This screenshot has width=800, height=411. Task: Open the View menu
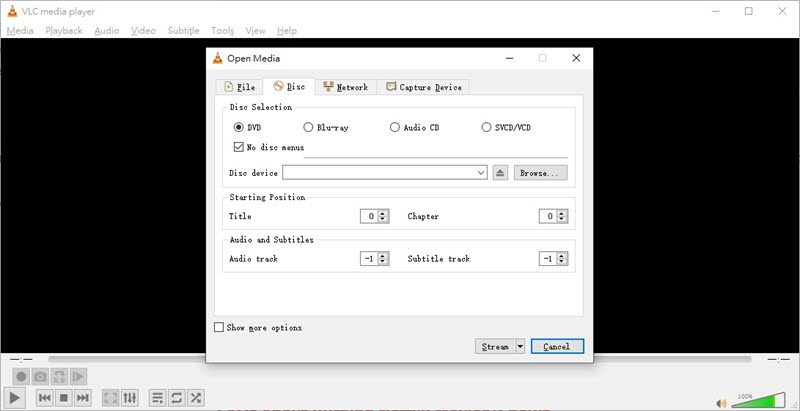click(255, 31)
